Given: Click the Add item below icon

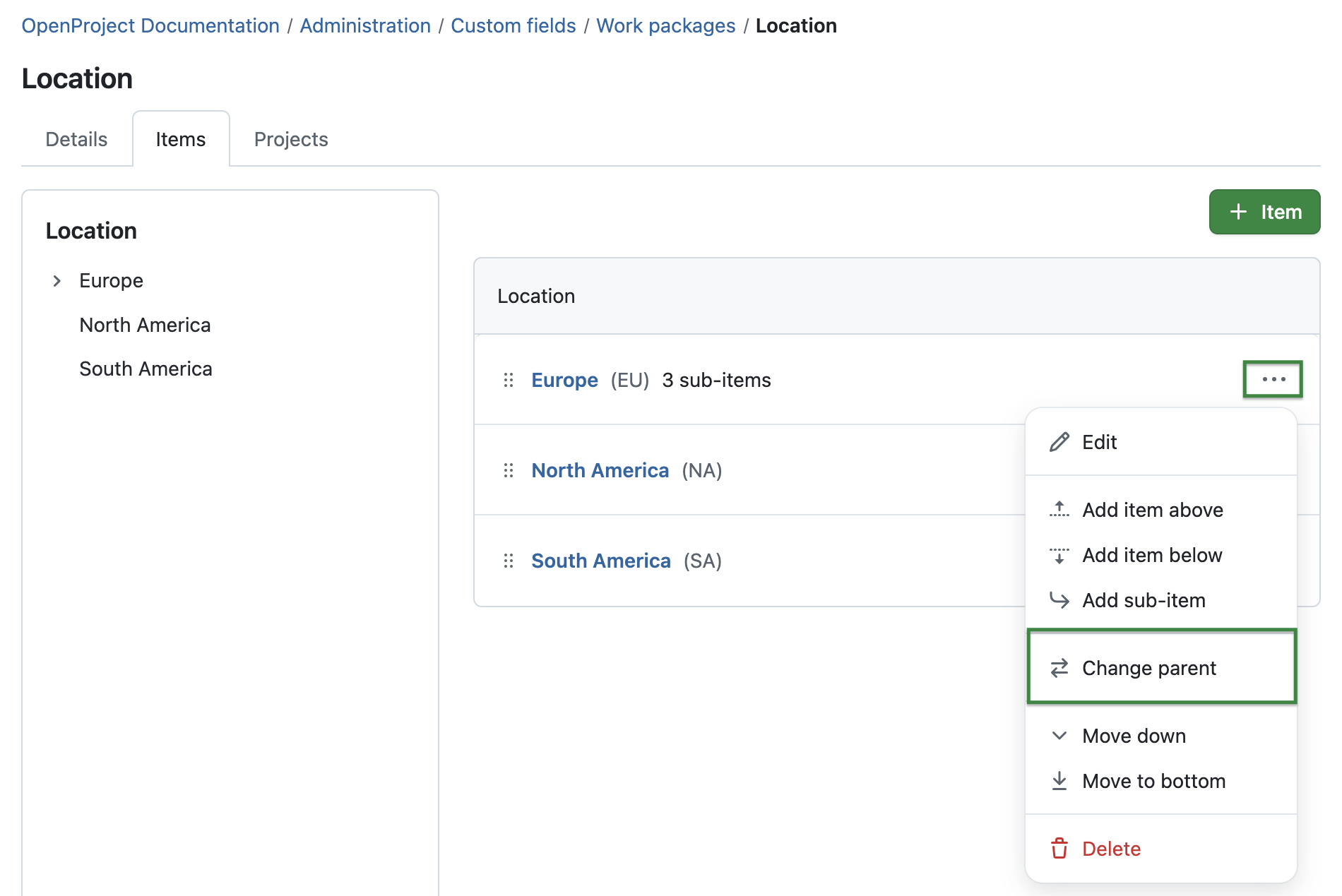Looking at the screenshot, I should pyautogui.click(x=1059, y=555).
